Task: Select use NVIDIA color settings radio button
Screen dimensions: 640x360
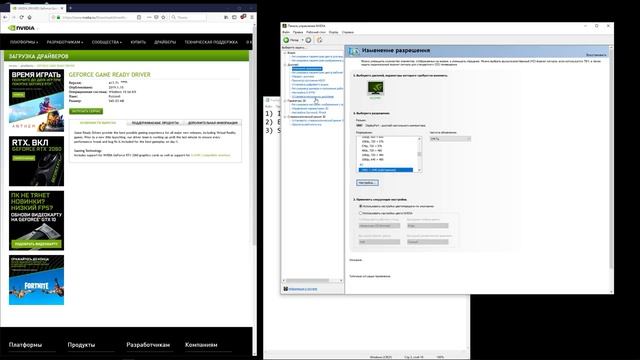Action: [360, 213]
